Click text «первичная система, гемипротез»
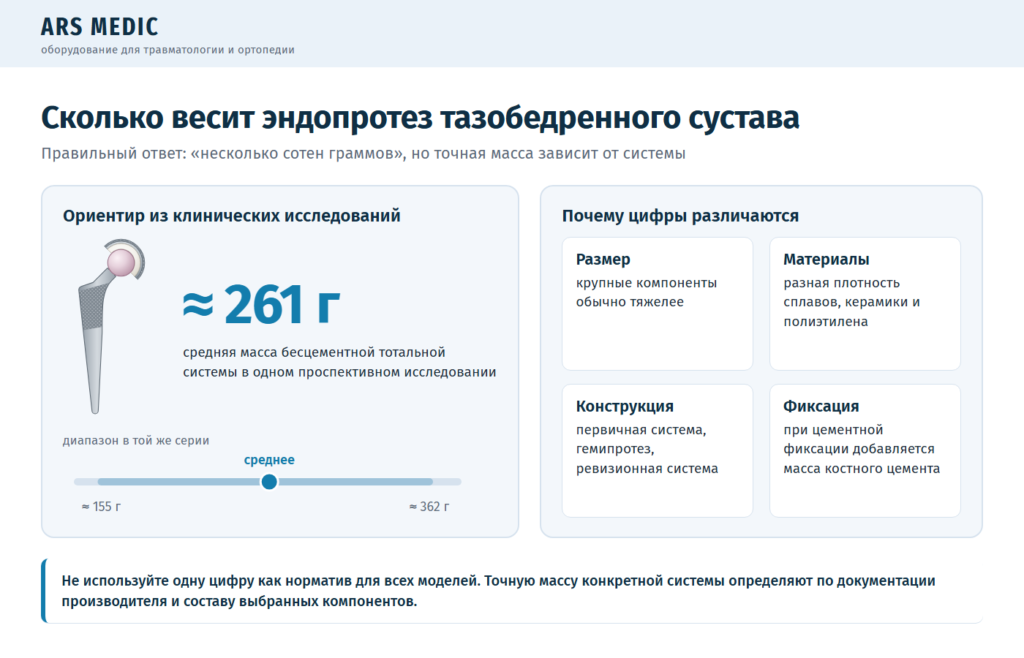The height and width of the screenshot is (658, 1024). pyautogui.click(x=647, y=449)
